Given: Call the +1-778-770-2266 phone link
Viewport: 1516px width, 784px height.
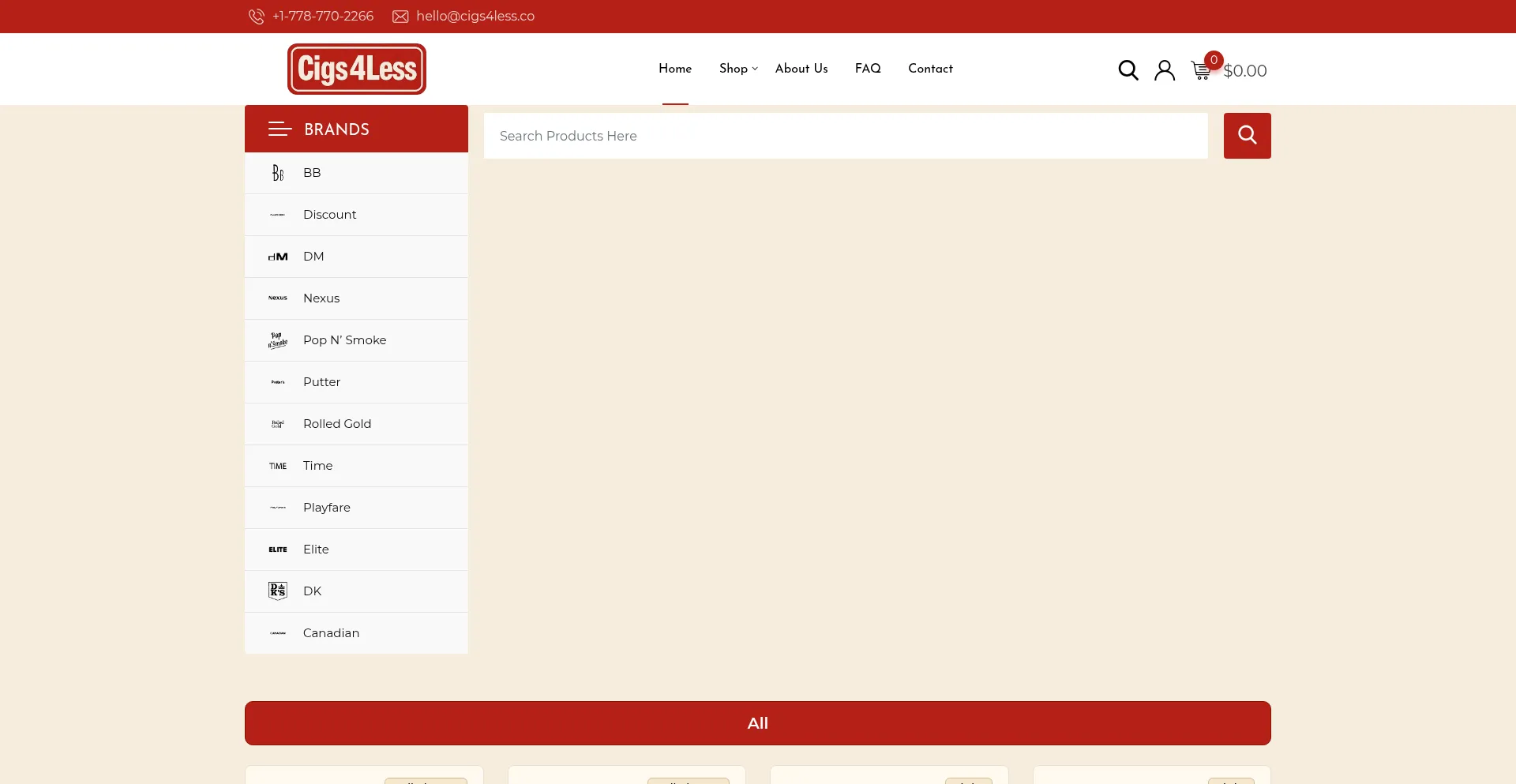Looking at the screenshot, I should pos(323,17).
